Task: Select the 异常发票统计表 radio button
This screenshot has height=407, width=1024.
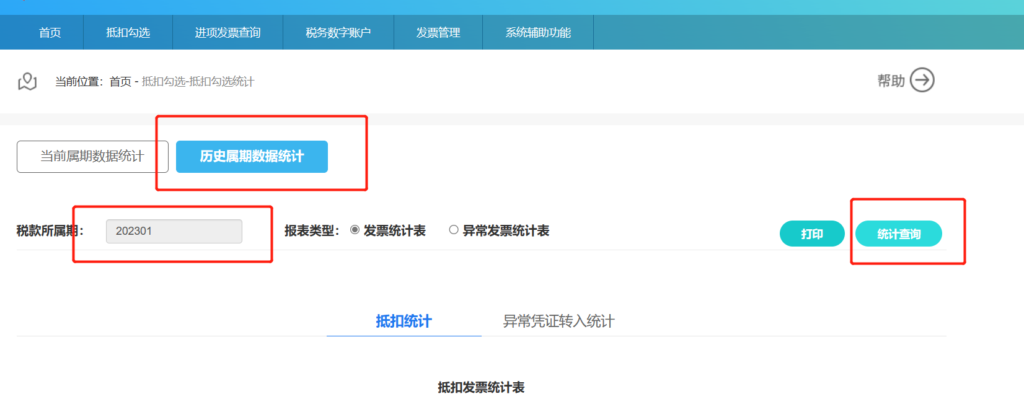Action: coord(453,230)
